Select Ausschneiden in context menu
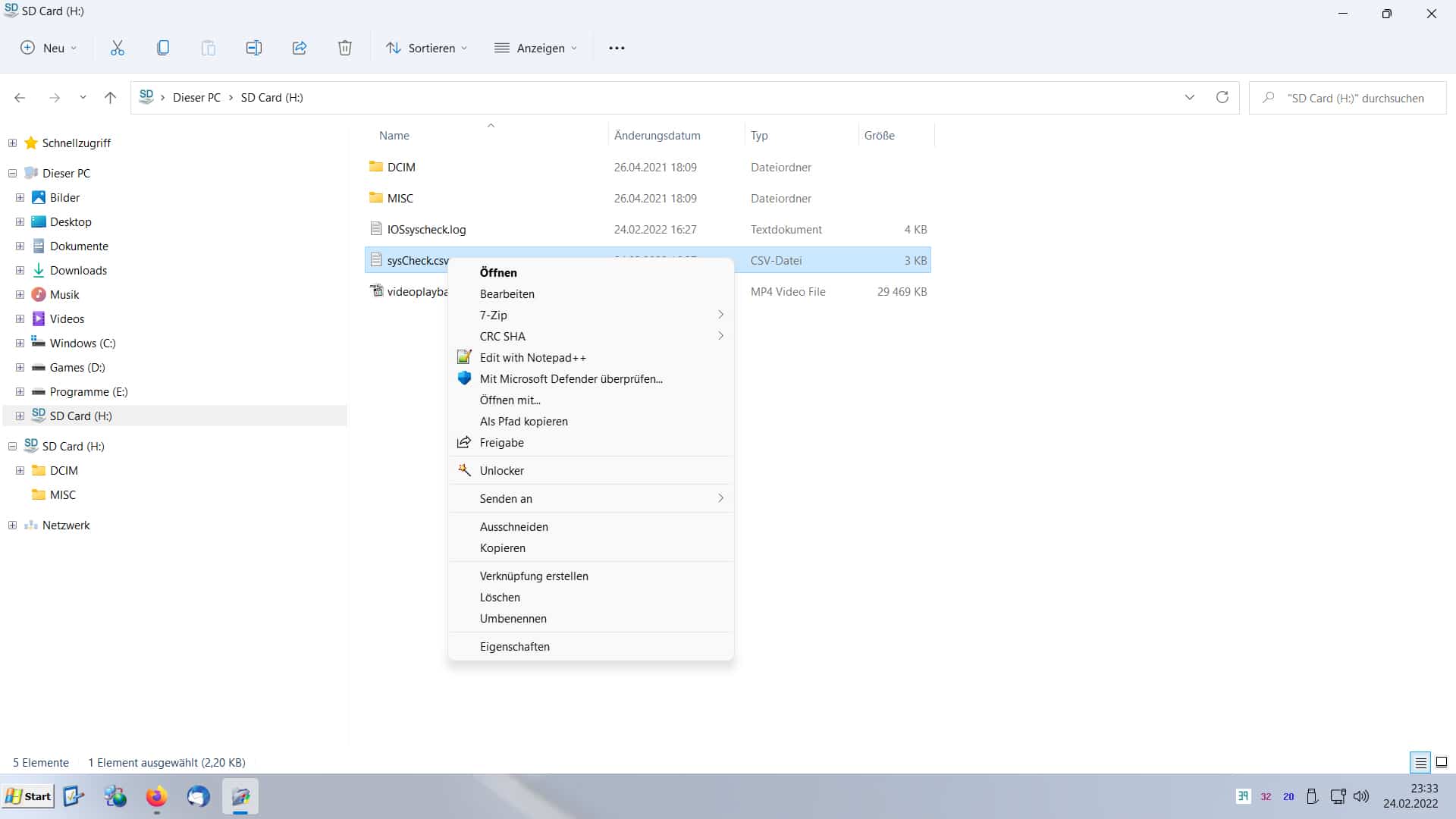Viewport: 1456px width, 819px height. point(591,526)
